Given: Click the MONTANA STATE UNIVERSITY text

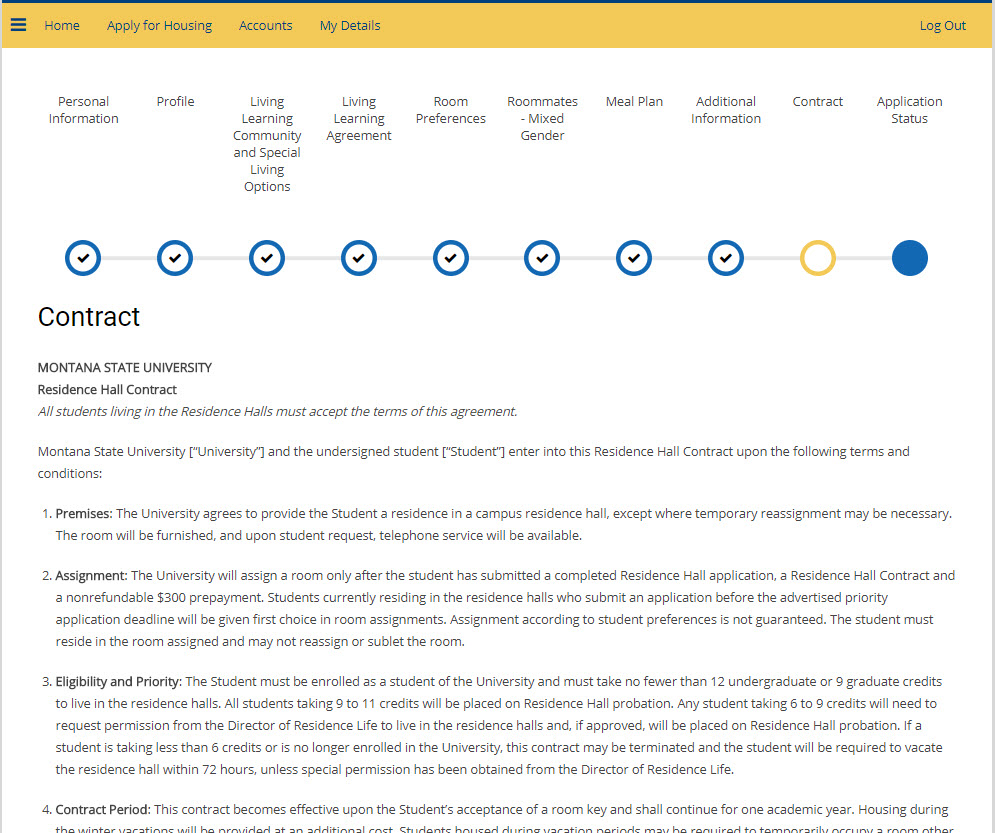Looking at the screenshot, I should point(125,368).
